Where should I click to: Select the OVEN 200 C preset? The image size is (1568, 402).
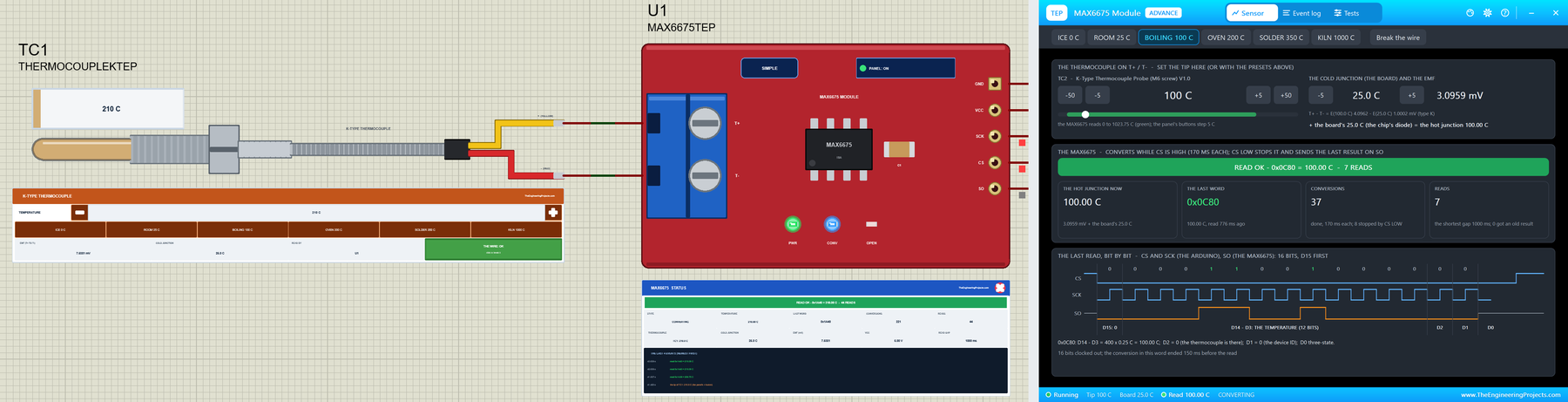coord(1226,37)
